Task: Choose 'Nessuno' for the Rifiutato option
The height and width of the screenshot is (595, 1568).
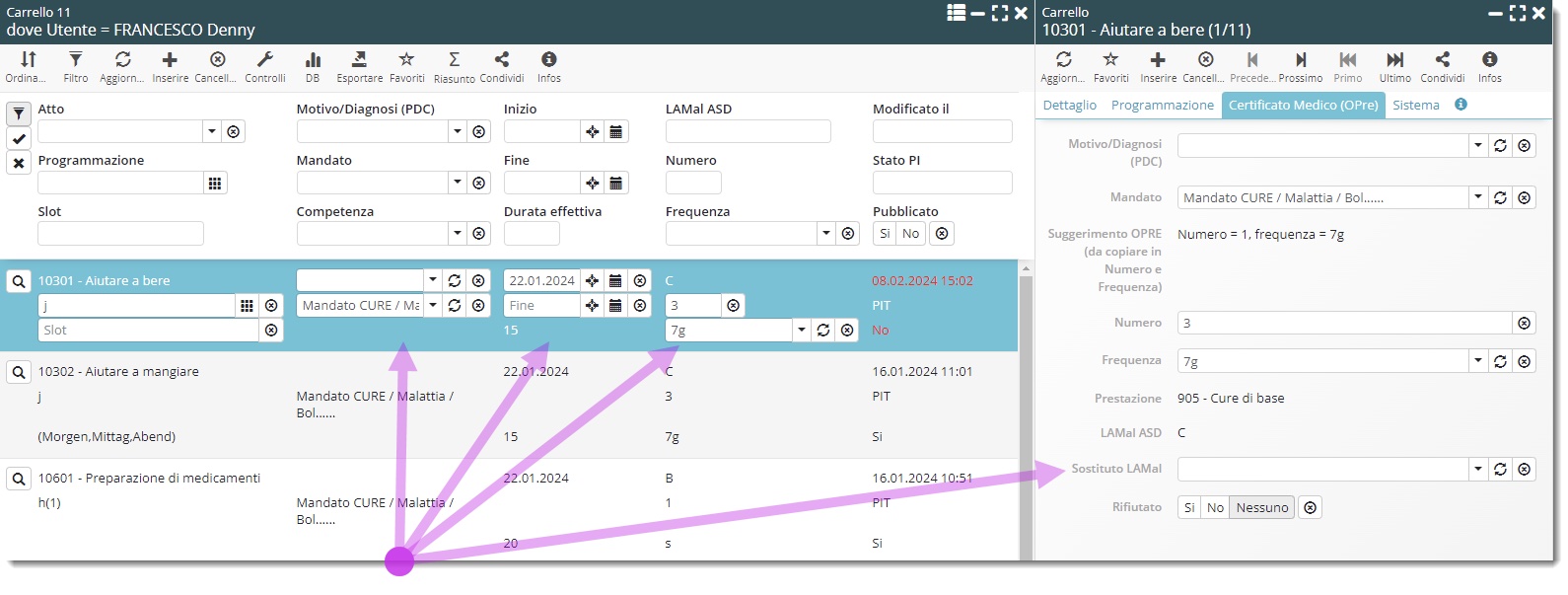Action: [1261, 508]
